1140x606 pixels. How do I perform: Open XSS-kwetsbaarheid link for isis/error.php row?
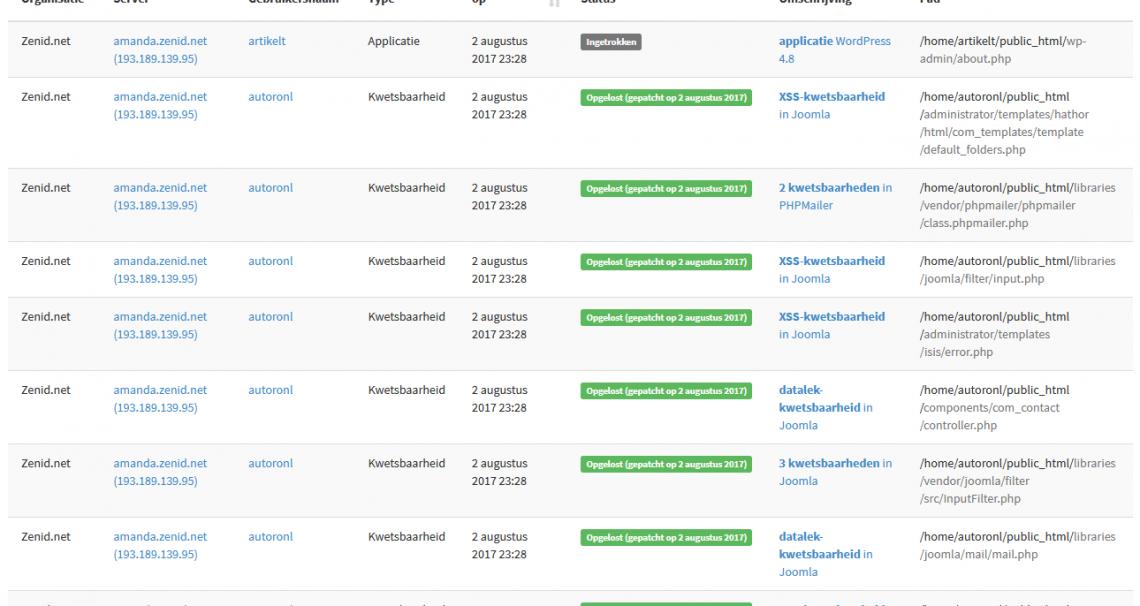tap(832, 326)
